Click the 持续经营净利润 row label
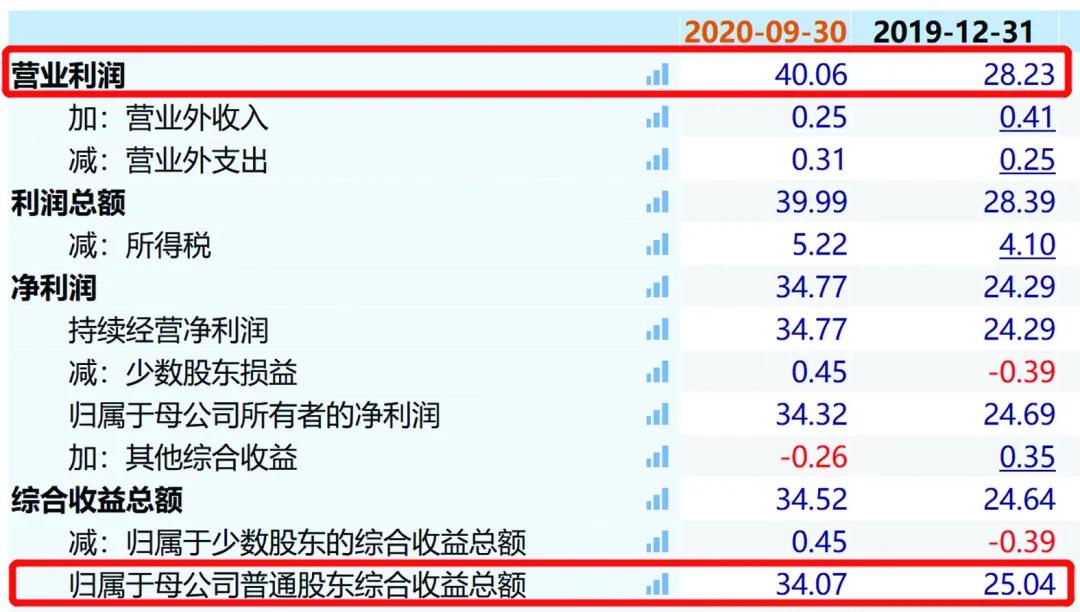1080x612 pixels. [167, 330]
